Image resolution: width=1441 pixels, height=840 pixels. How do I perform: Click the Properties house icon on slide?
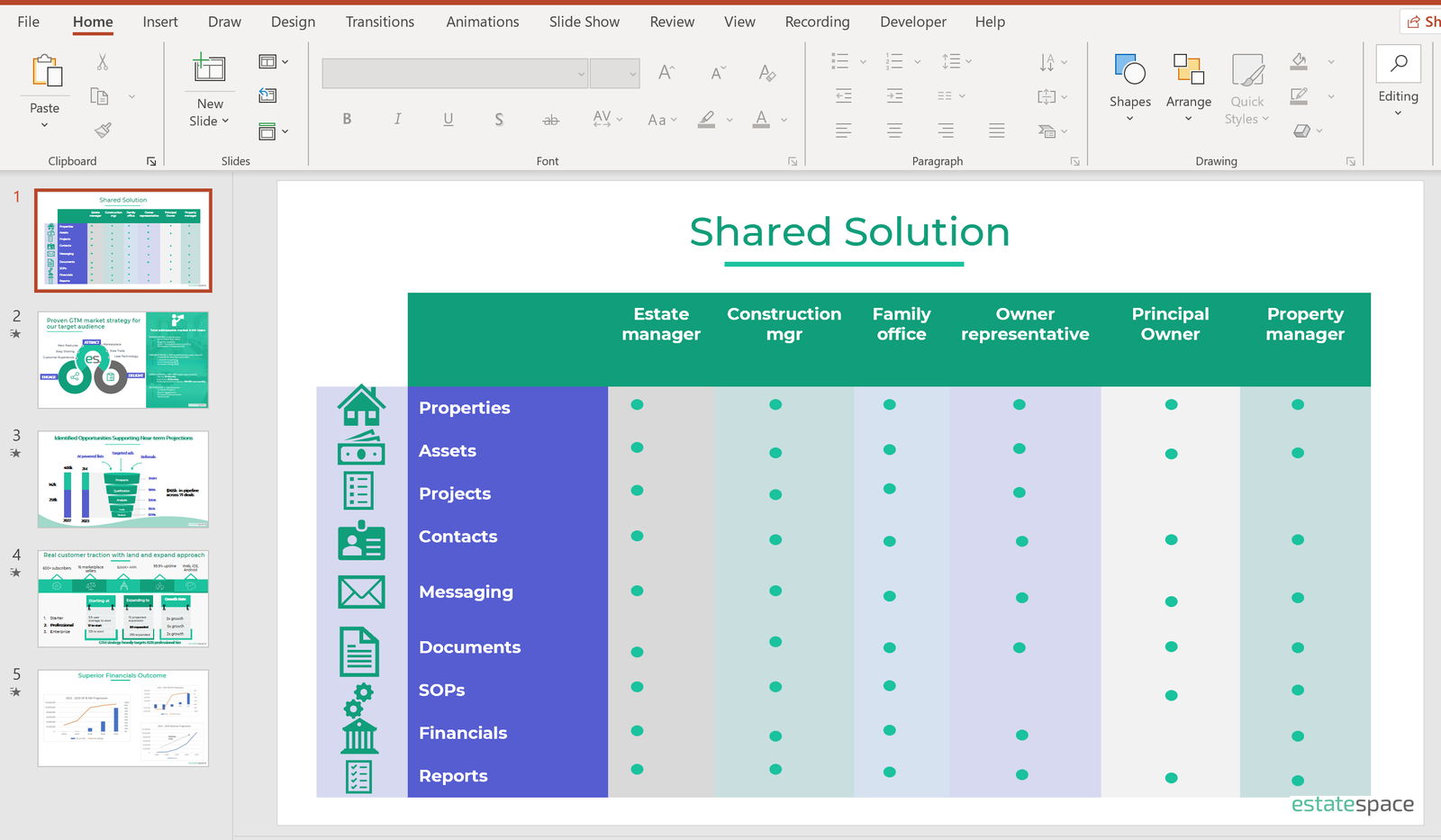(x=361, y=405)
